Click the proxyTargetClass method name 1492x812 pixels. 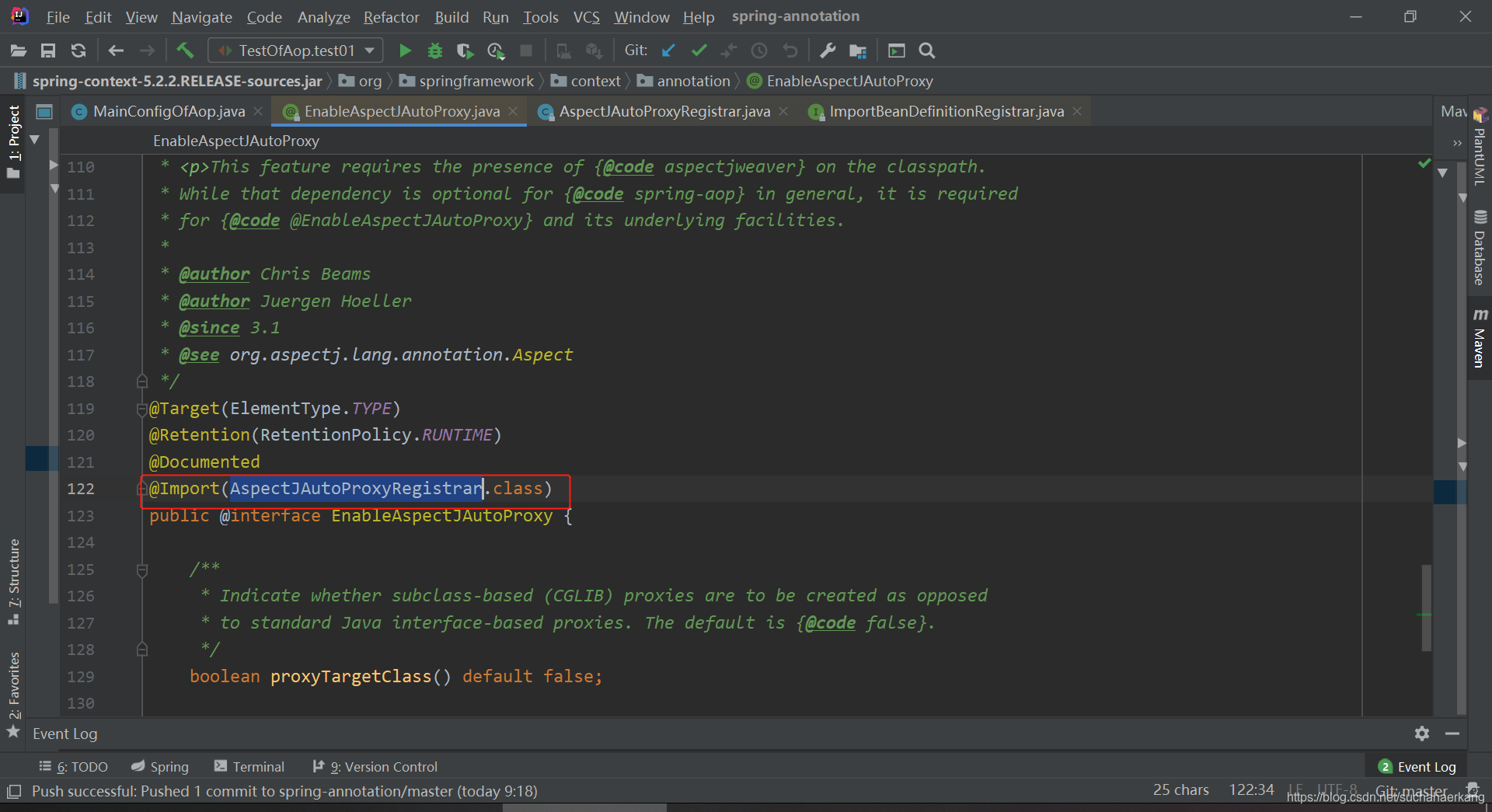350,677
